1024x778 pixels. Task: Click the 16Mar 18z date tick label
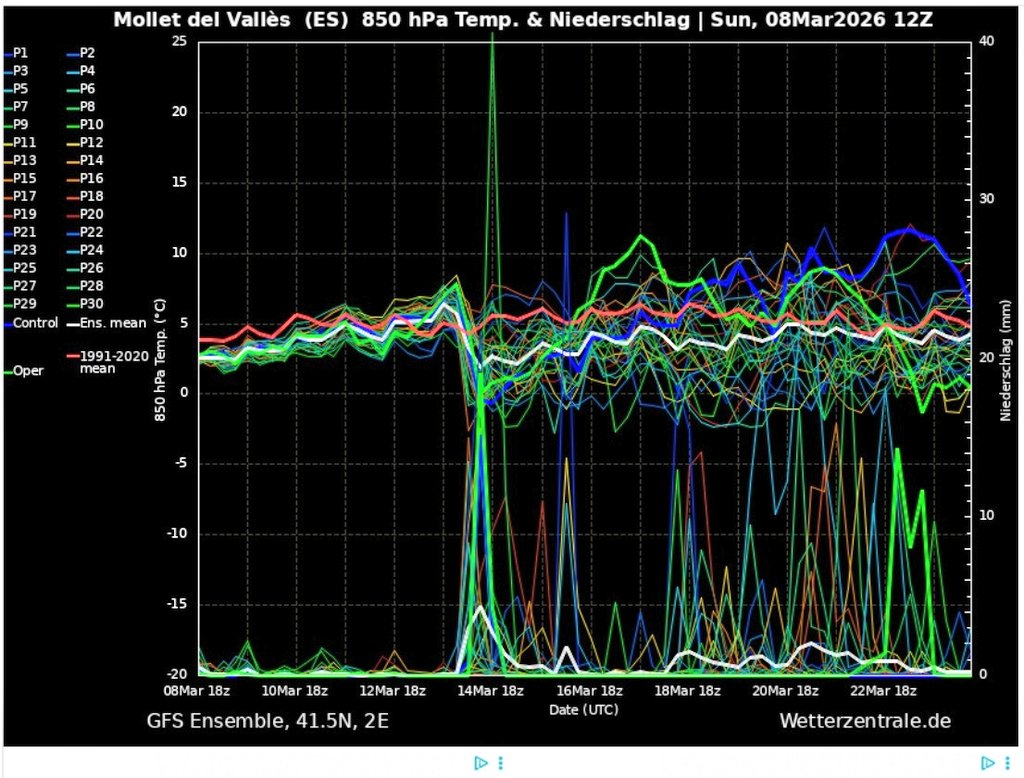click(x=589, y=691)
